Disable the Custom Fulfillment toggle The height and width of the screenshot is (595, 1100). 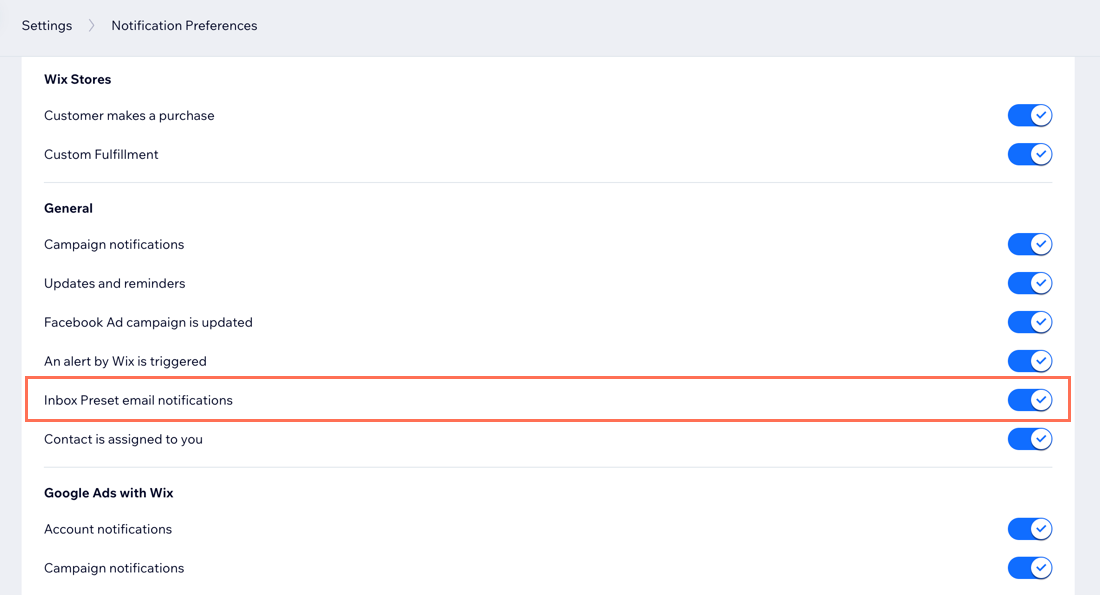tap(1030, 154)
